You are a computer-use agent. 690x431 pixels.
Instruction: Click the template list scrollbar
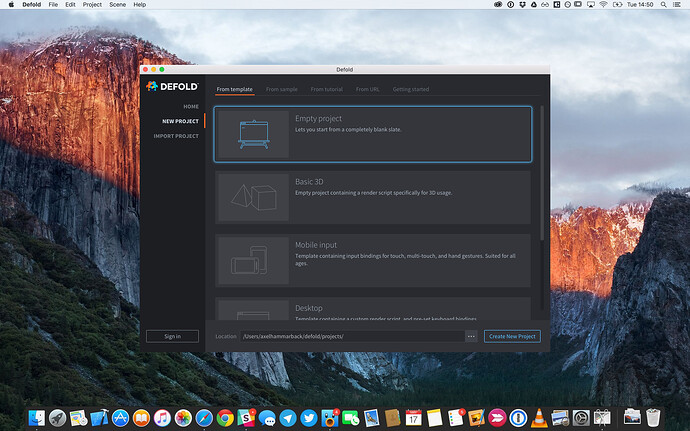pyautogui.click(x=542, y=170)
